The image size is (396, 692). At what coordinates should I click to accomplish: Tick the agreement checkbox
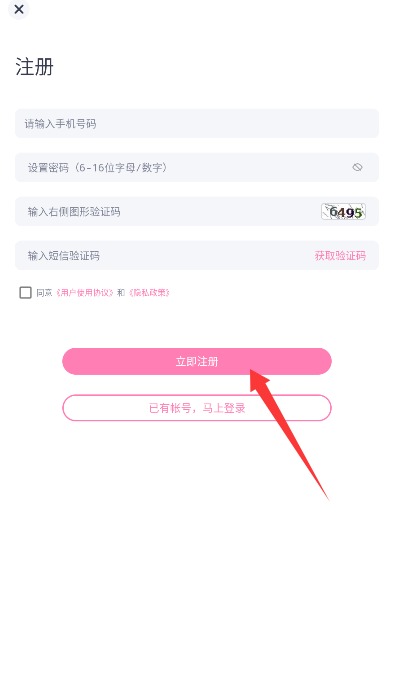[x=26, y=292]
